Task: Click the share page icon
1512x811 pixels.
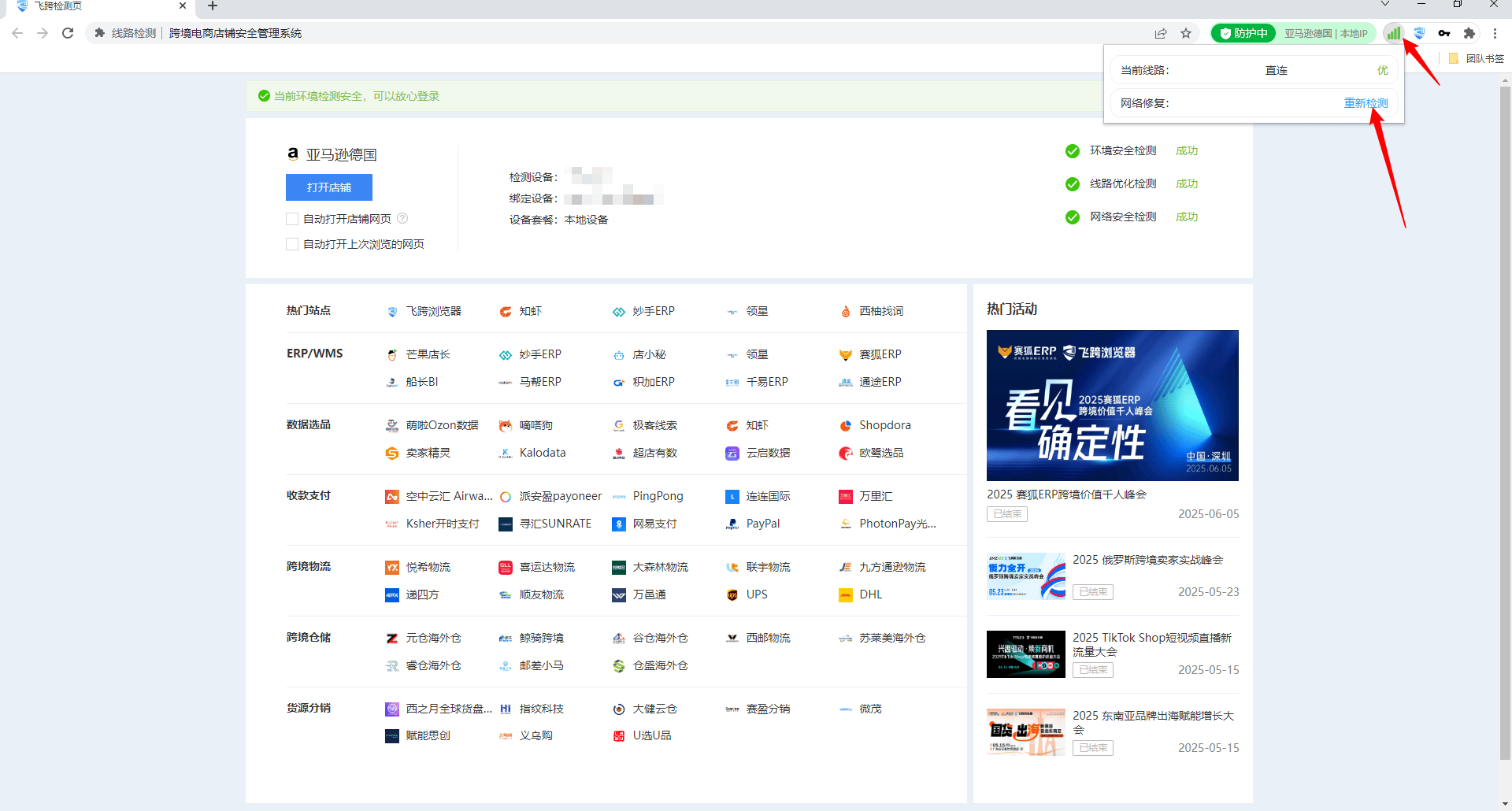Action: (x=1161, y=33)
